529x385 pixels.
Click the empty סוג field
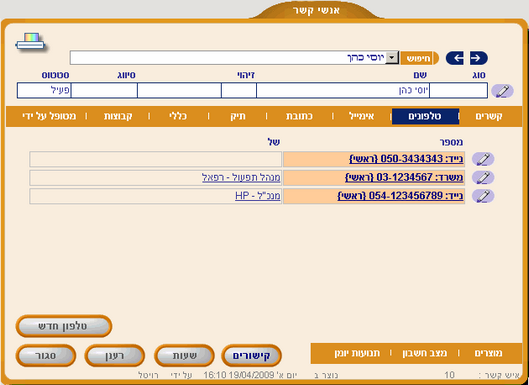[x=458, y=91]
